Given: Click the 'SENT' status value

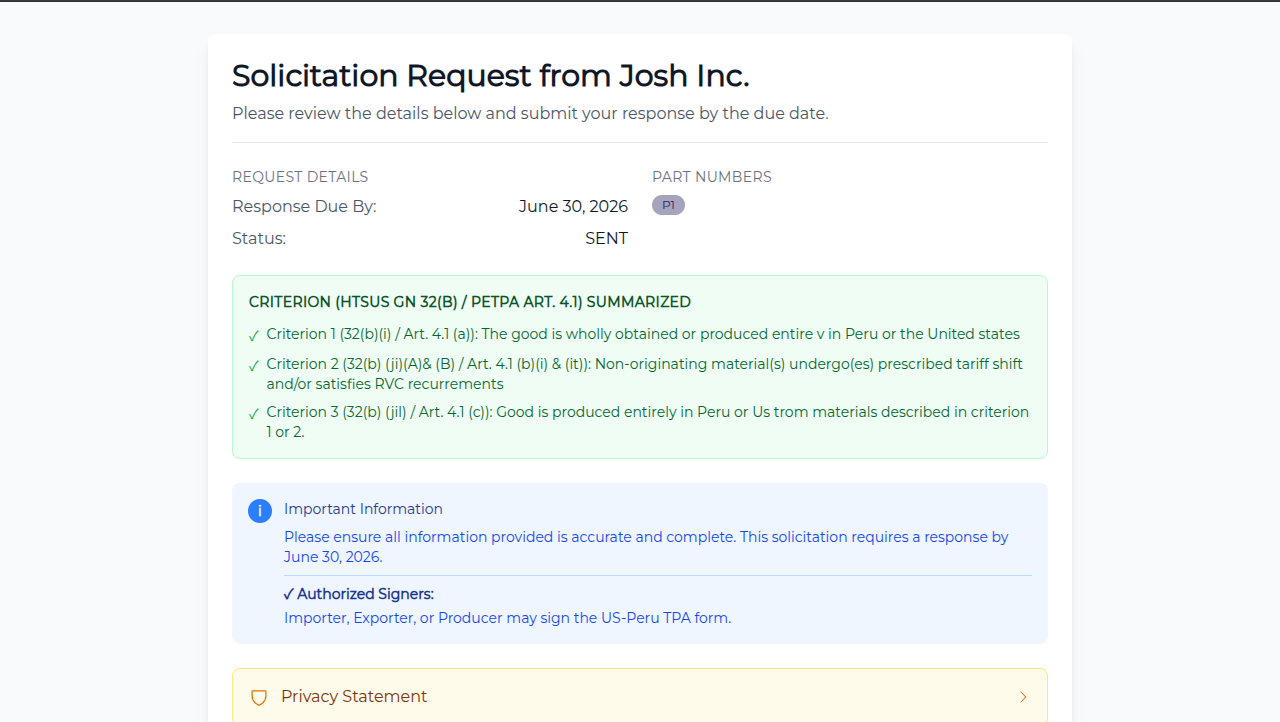Looking at the screenshot, I should point(606,239).
